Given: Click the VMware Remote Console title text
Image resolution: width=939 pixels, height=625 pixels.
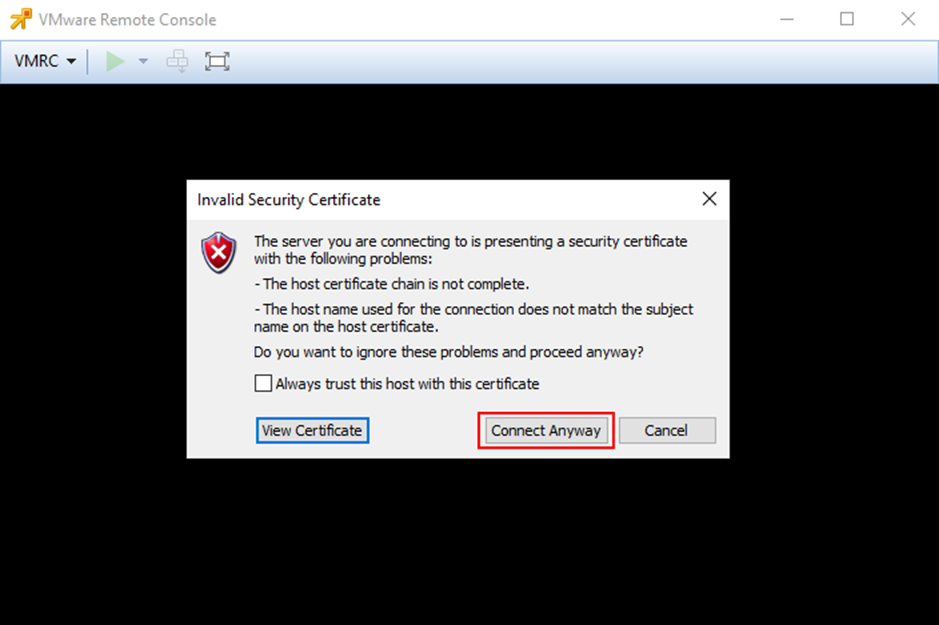Looking at the screenshot, I should 127,20.
